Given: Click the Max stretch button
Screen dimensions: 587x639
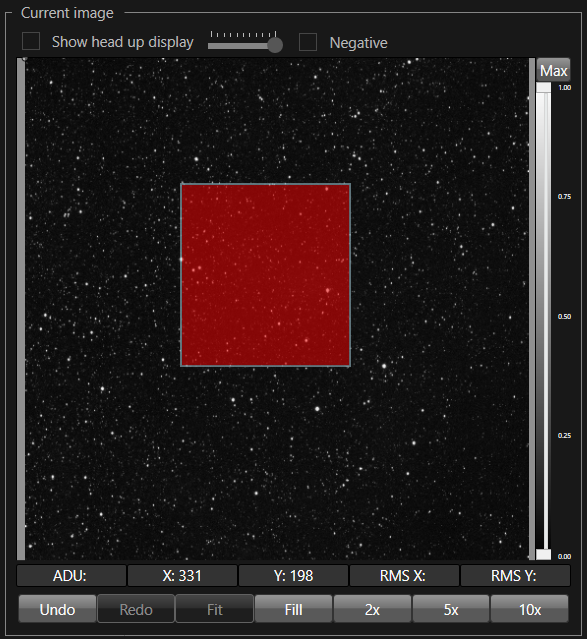Looking at the screenshot, I should point(553,71).
